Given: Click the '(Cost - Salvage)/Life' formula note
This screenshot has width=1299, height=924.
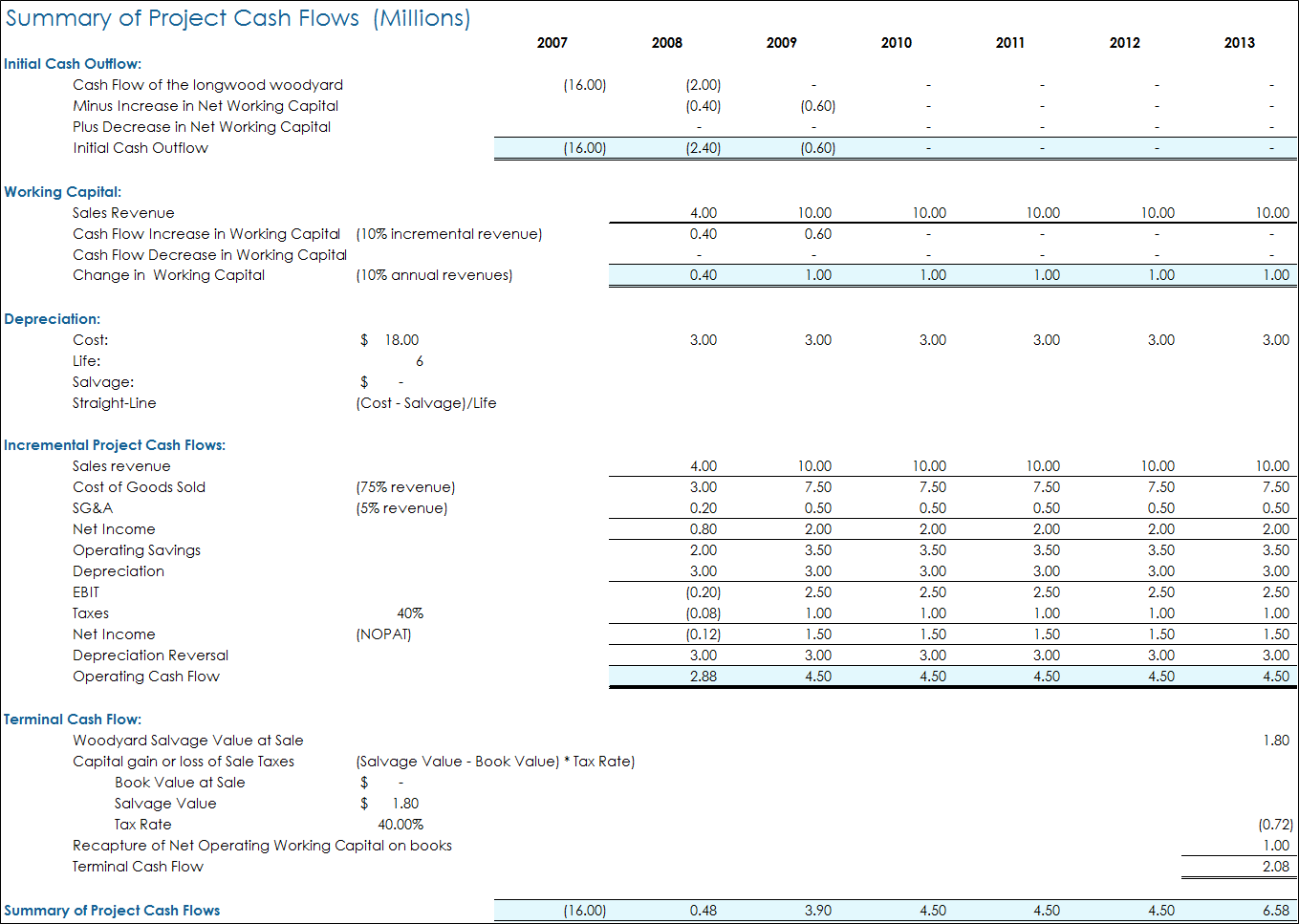Looking at the screenshot, I should click(x=426, y=403).
